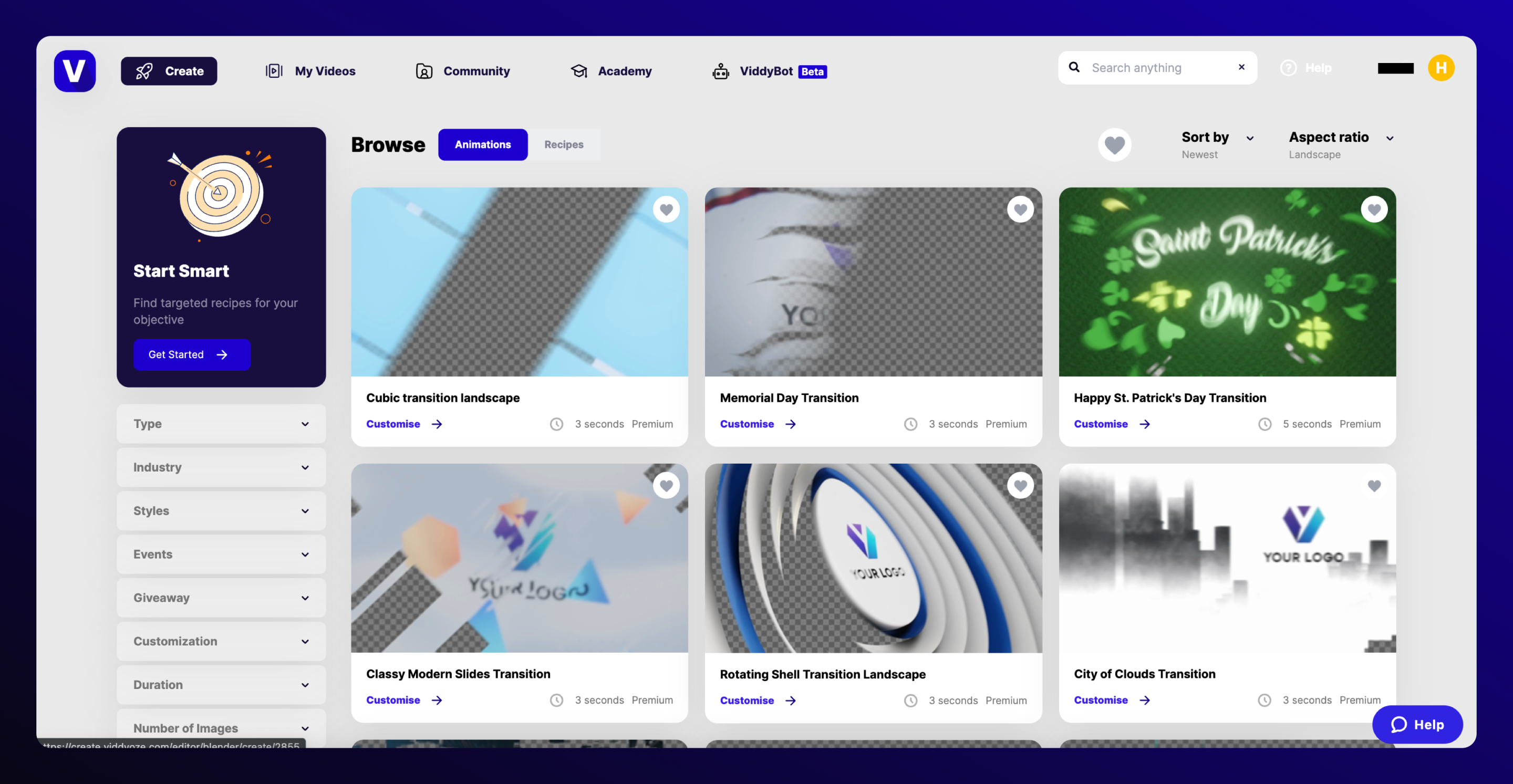The width and height of the screenshot is (1513, 784).
Task: Click the arrow beside Classy Modern Slides Customise
Action: [x=437, y=700]
